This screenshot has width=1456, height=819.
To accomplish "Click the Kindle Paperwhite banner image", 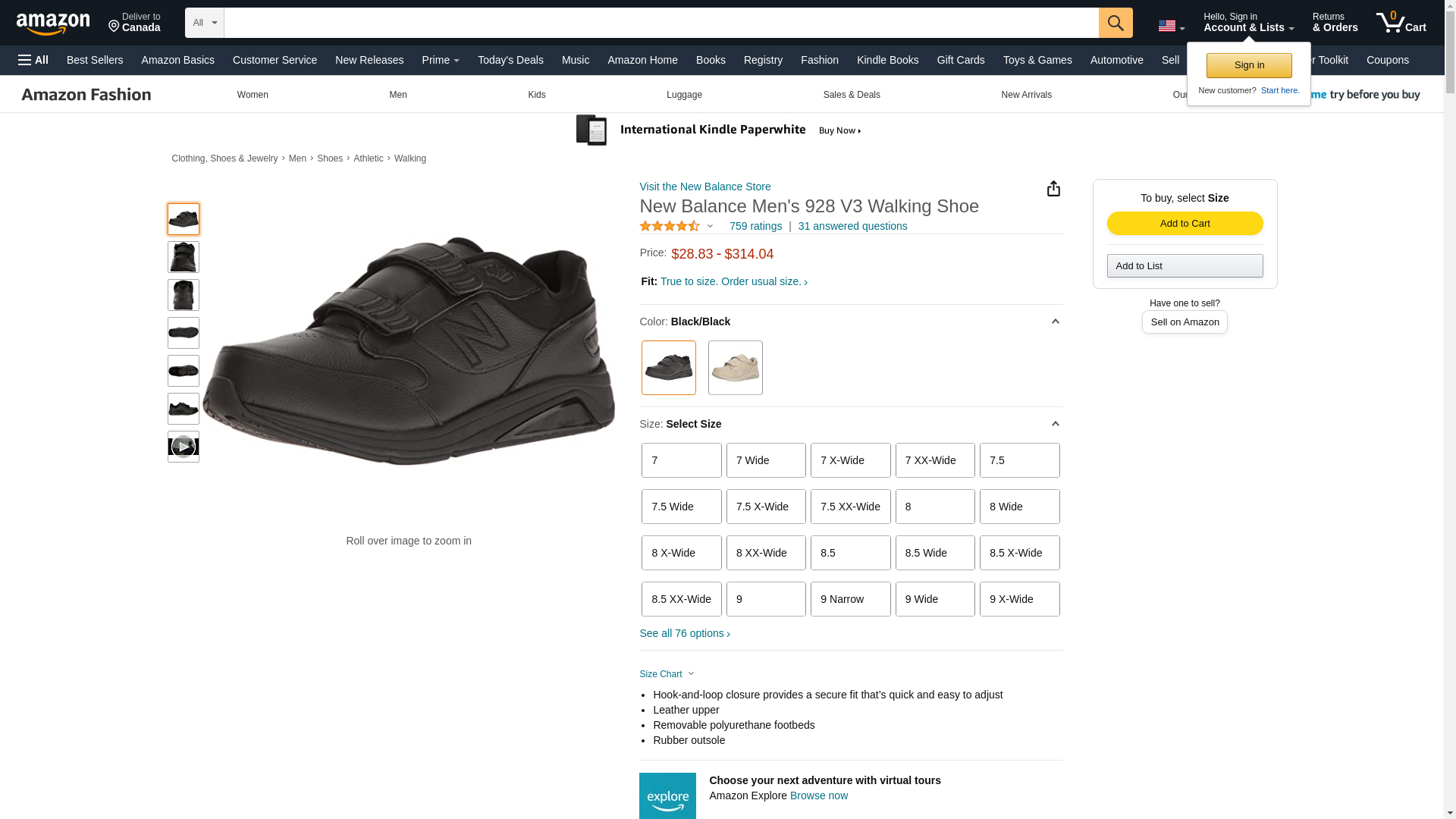I will tap(719, 130).
